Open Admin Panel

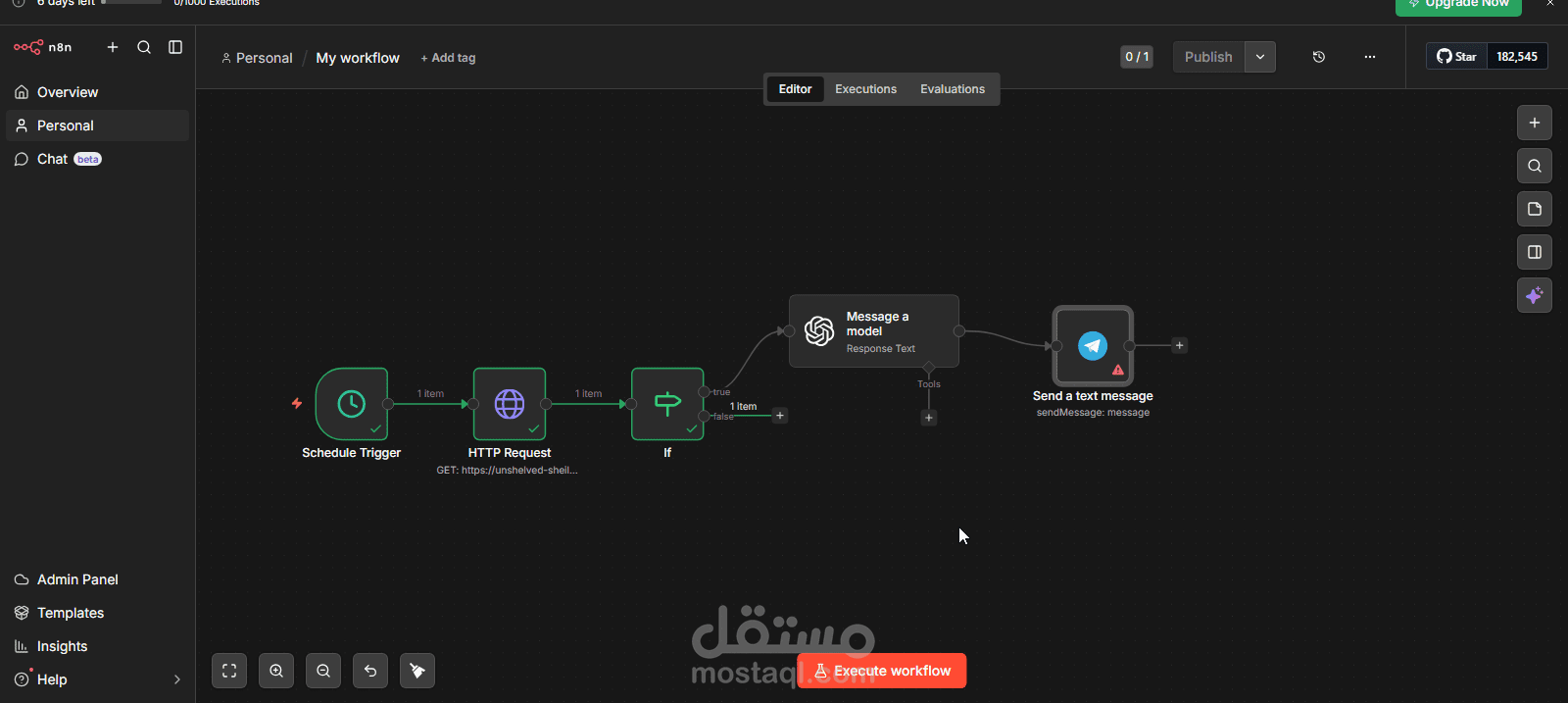(x=97, y=579)
